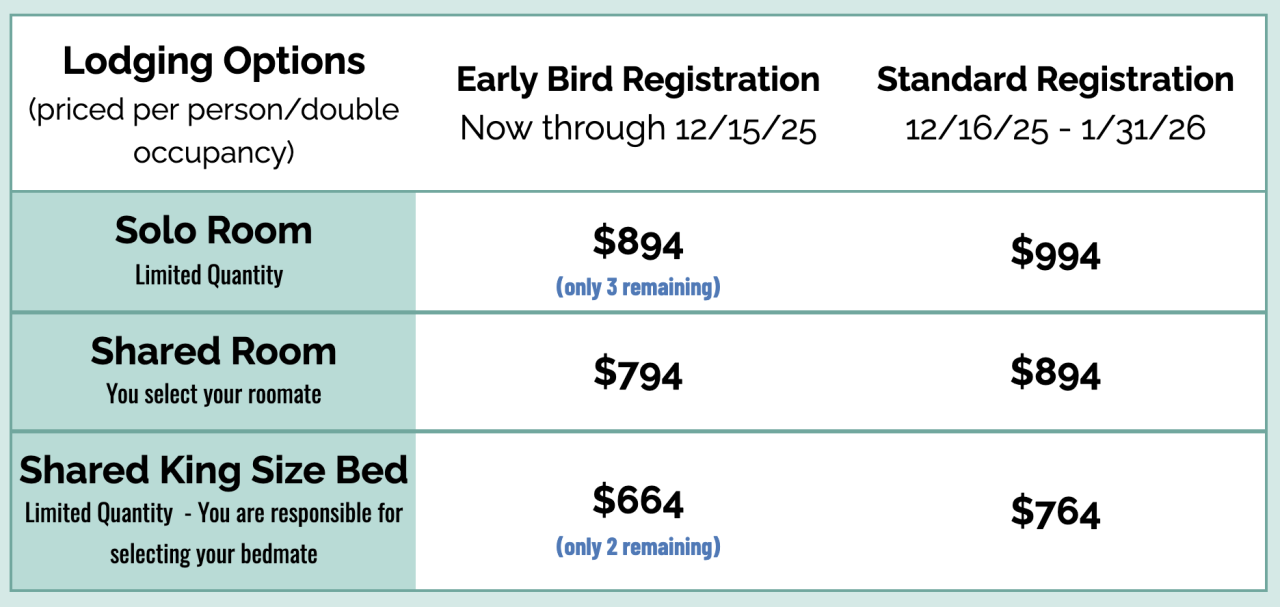The height and width of the screenshot is (607, 1280).
Task: Click the only 3 remaining notice
Action: coord(638,287)
